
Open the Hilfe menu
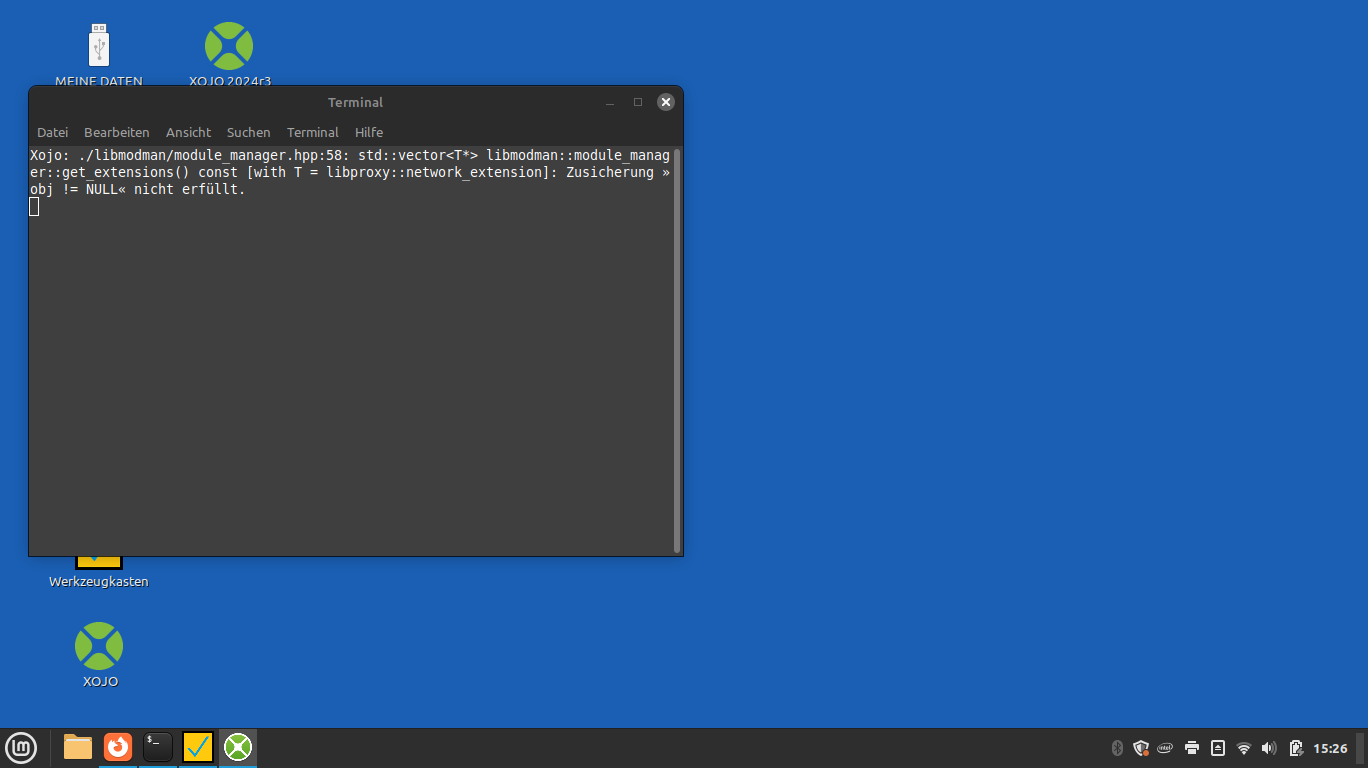[x=369, y=132]
